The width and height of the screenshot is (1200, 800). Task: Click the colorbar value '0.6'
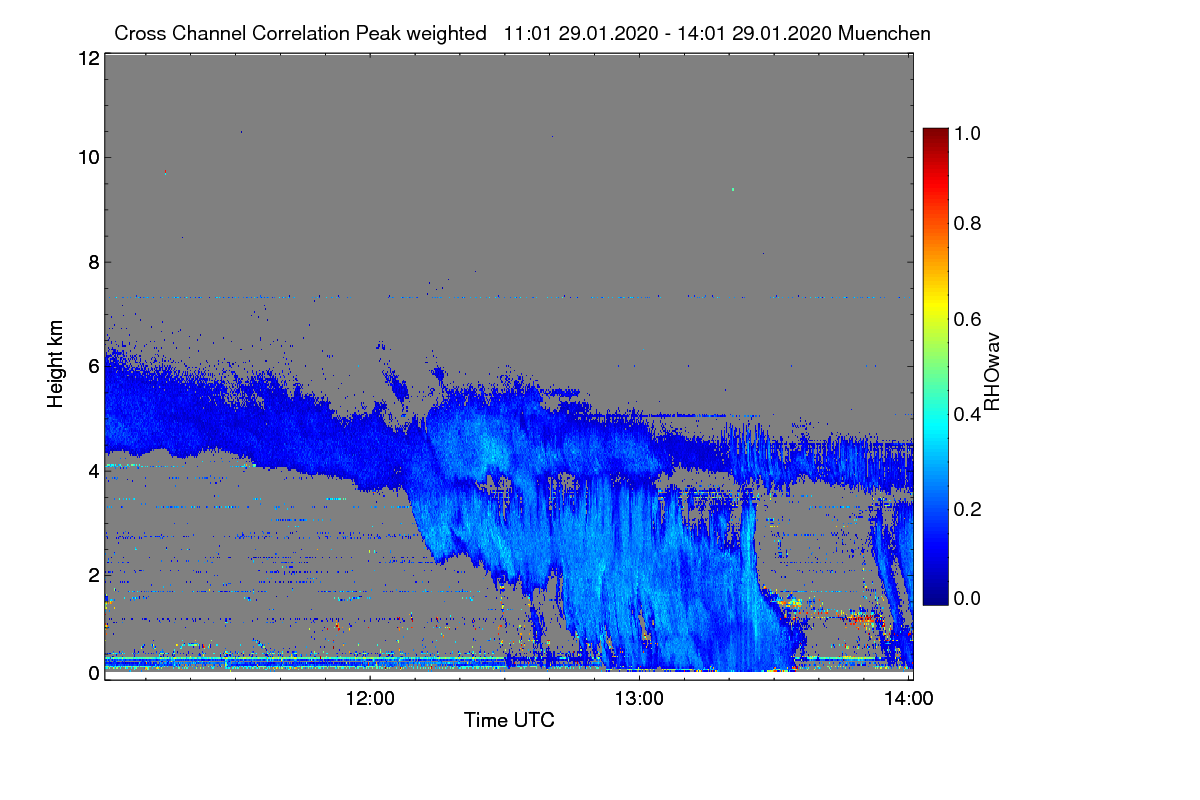coord(966,319)
